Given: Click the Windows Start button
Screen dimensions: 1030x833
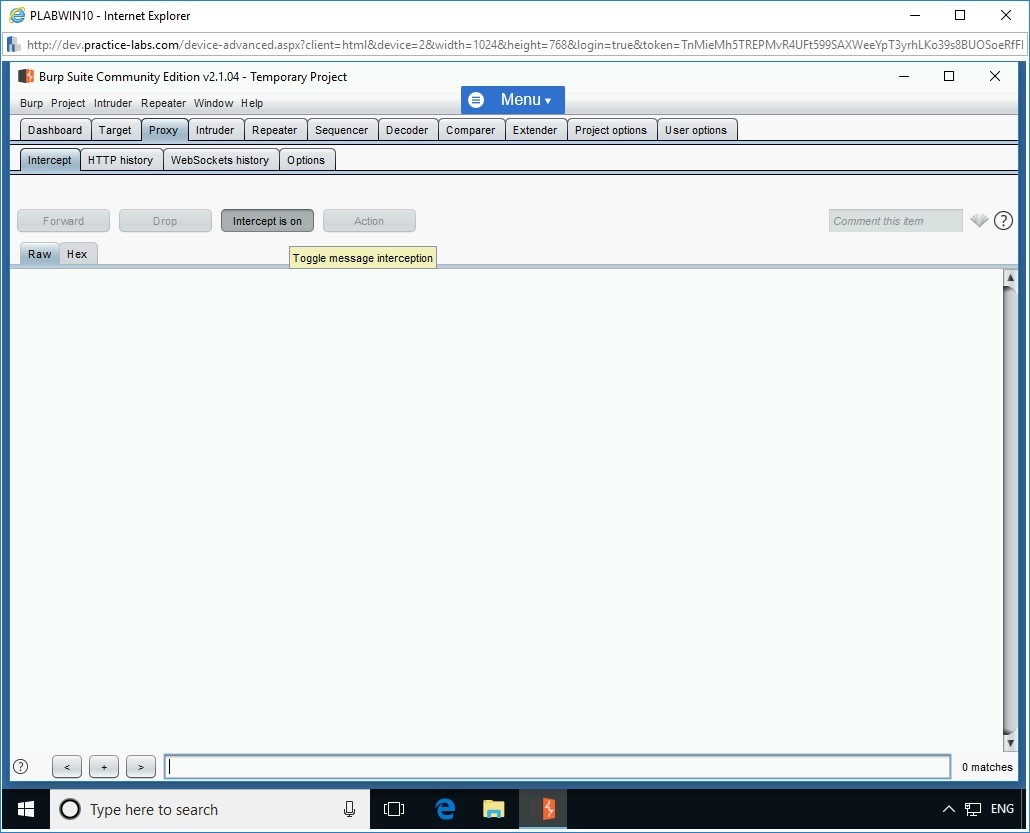Looking at the screenshot, I should pos(24,809).
